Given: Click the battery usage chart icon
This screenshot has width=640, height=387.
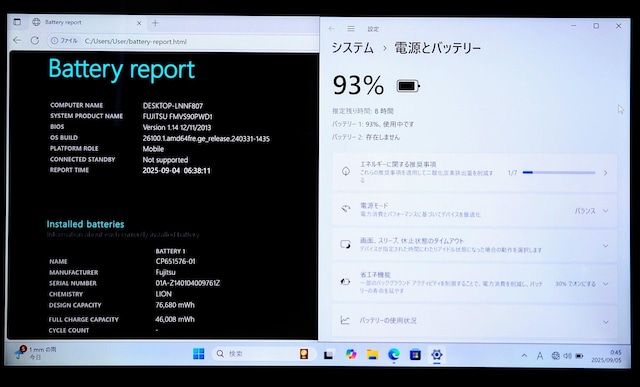Looking at the screenshot, I should [345, 320].
